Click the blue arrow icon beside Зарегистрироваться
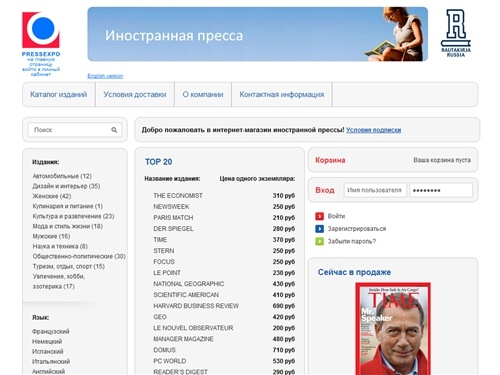 [319, 229]
